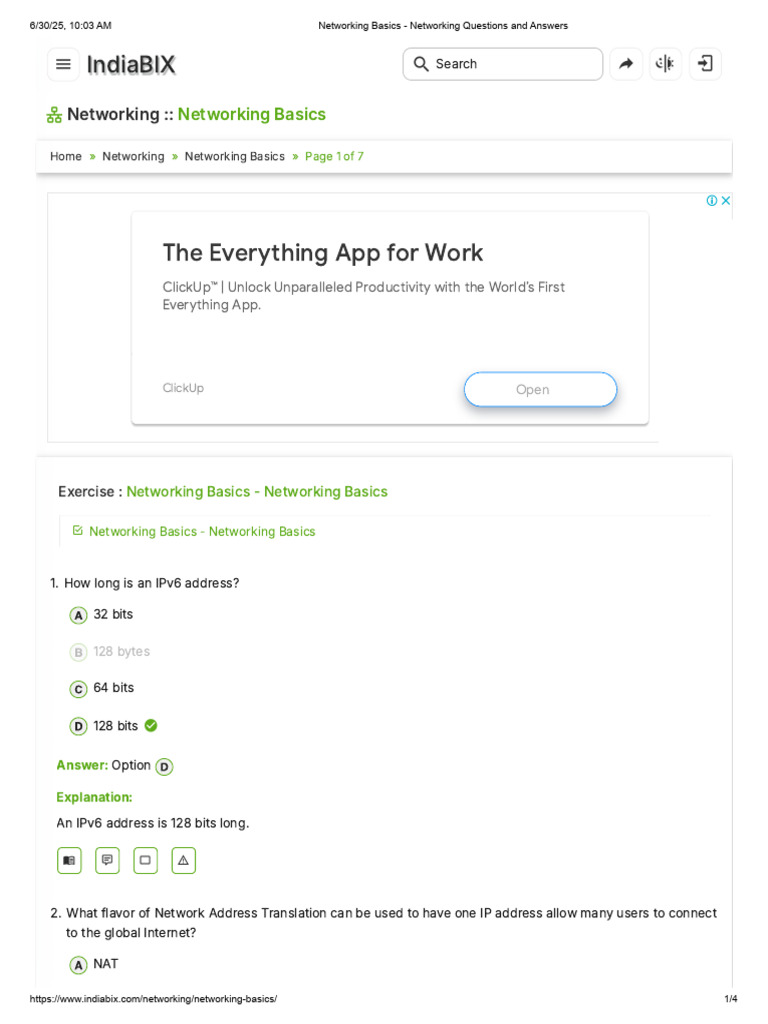This screenshot has height=1024, width=768.
Task: Open Networking in breadcrumb trail
Action: pos(133,156)
